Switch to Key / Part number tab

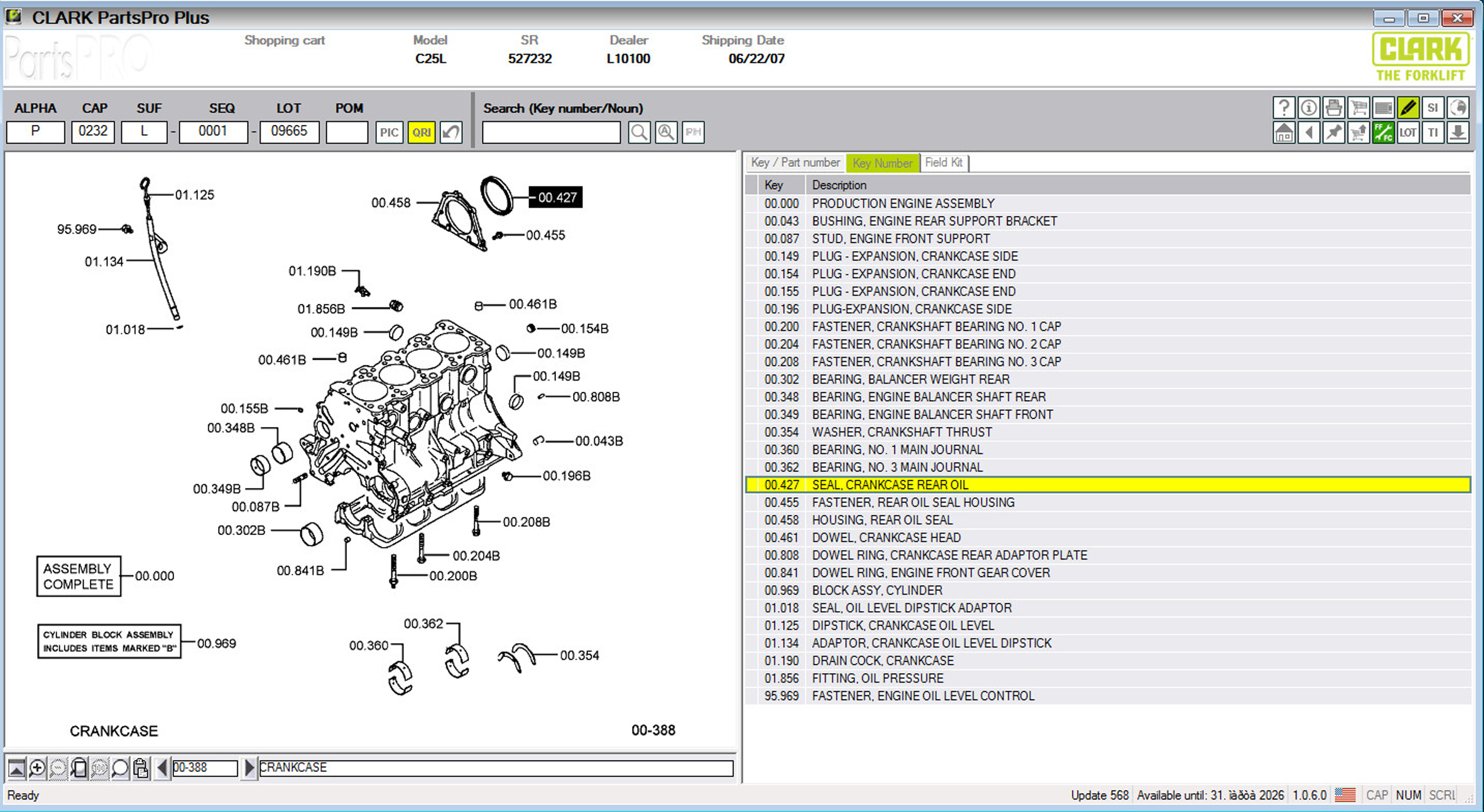(x=795, y=163)
